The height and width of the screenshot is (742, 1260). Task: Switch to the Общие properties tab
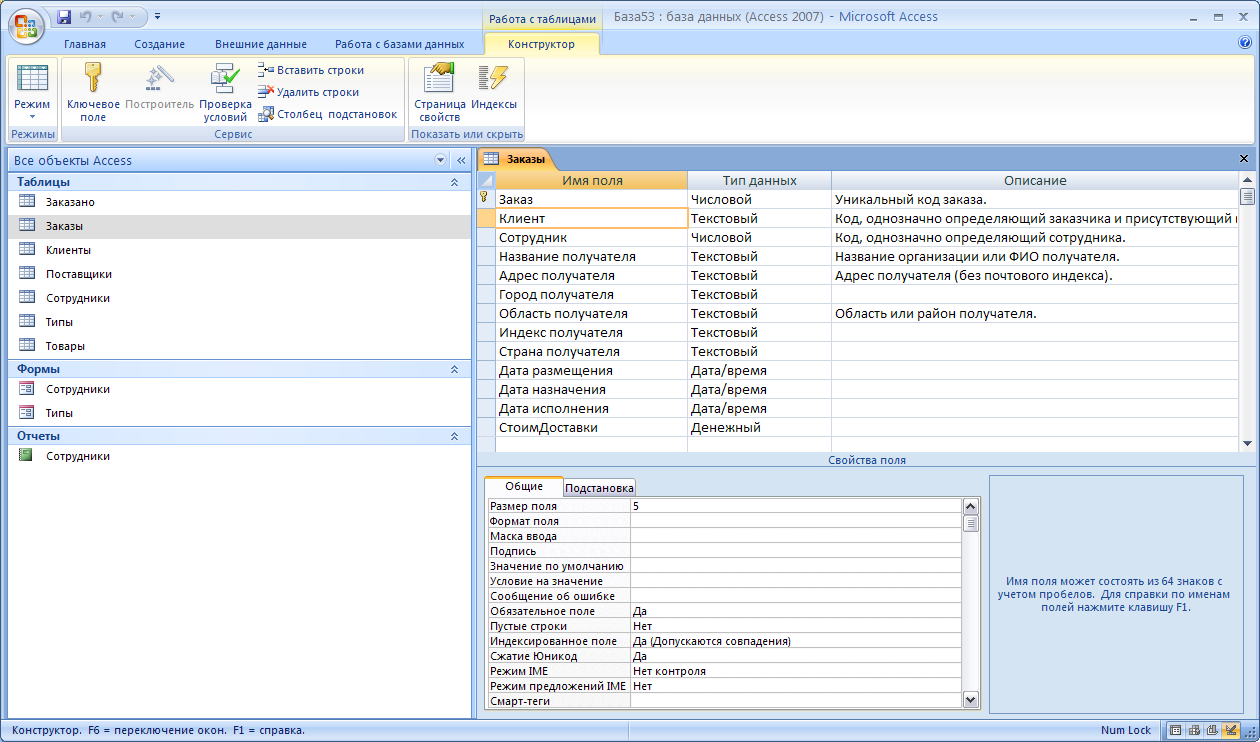click(524, 486)
